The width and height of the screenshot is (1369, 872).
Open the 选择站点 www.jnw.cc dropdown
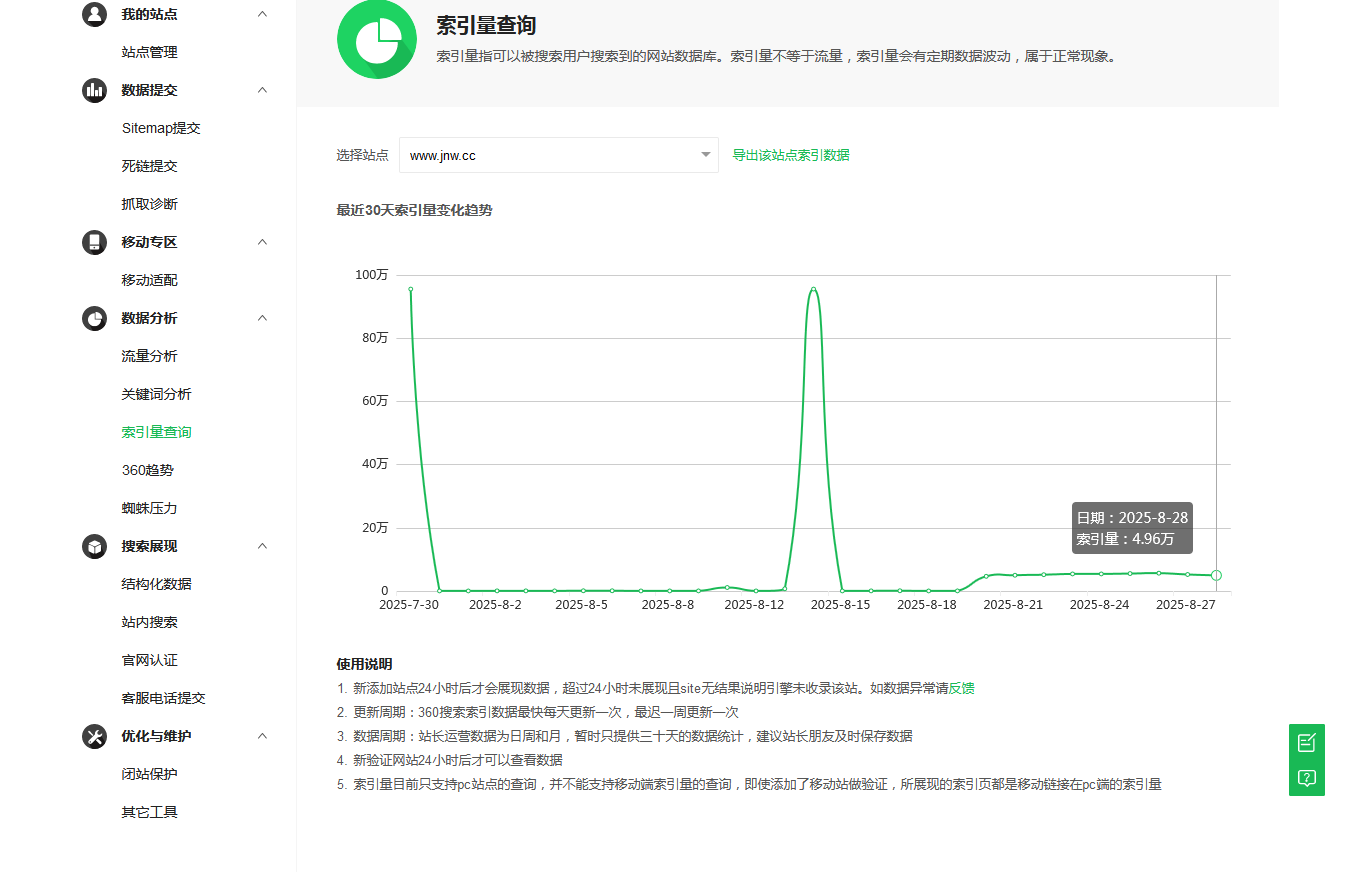click(558, 155)
